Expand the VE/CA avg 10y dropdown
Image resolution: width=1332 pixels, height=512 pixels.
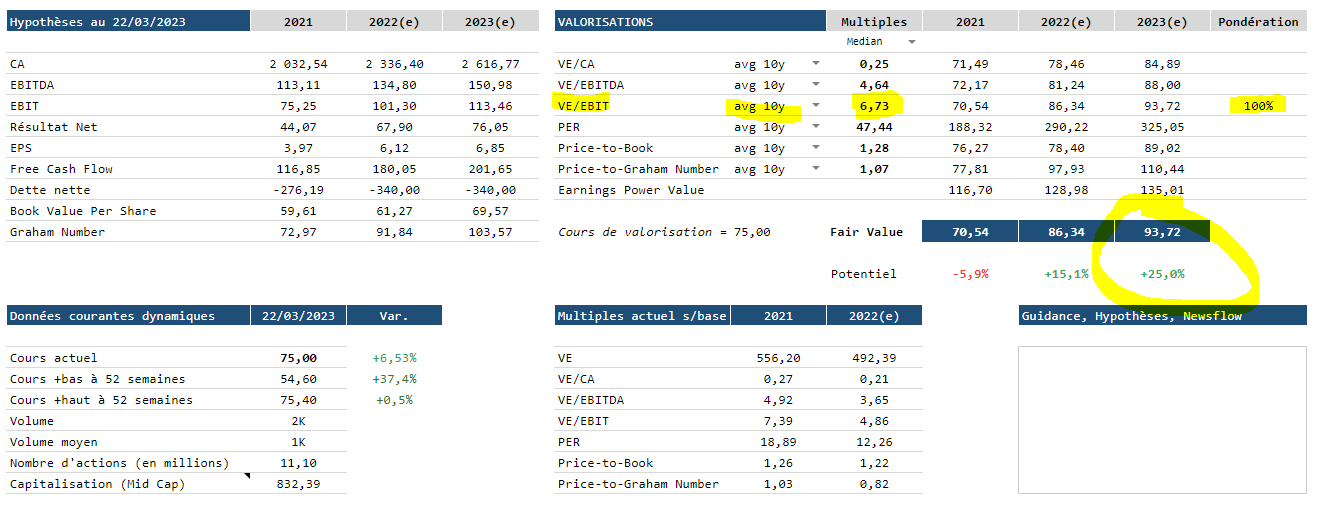tap(815, 64)
